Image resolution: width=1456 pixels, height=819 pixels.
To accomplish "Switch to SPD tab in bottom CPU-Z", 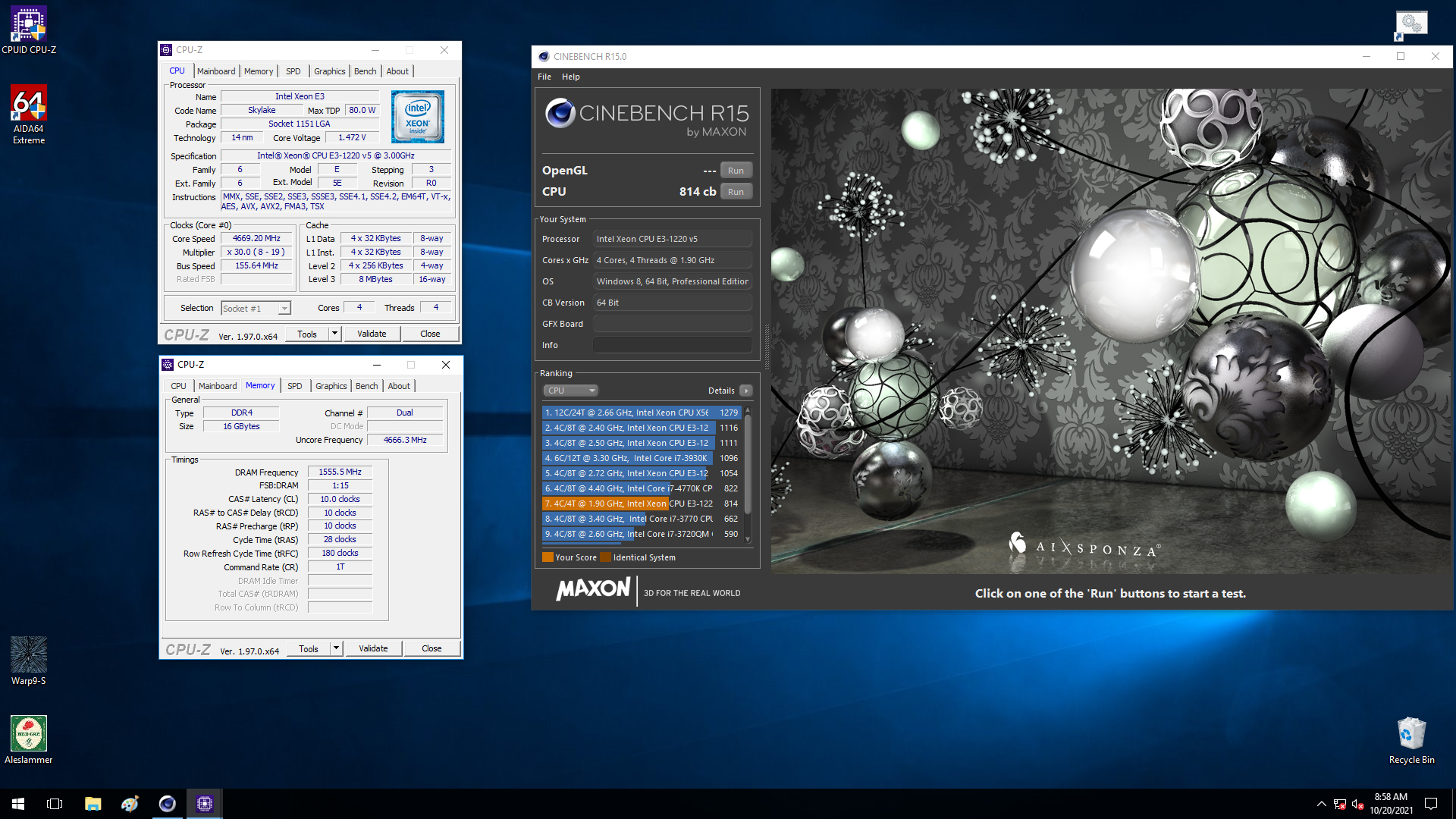I will 295,386.
